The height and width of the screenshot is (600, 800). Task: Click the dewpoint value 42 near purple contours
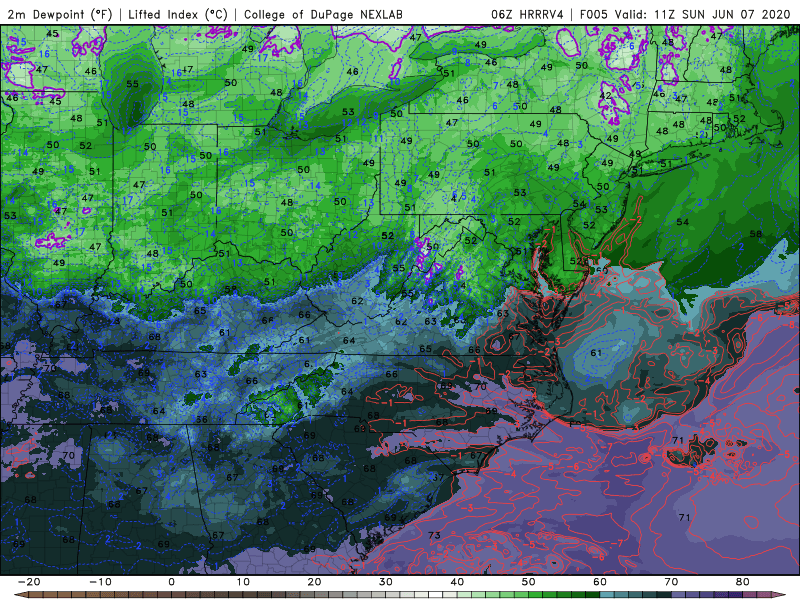pyautogui.click(x=605, y=95)
